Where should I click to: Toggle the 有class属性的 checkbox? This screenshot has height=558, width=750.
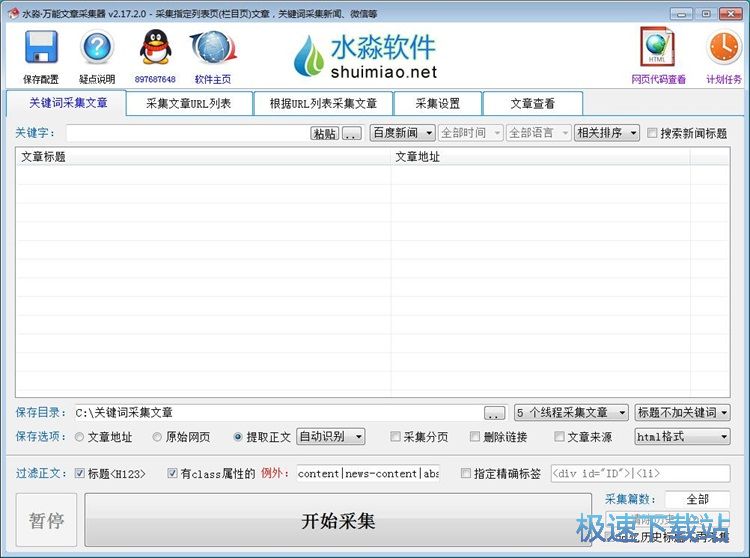click(172, 473)
